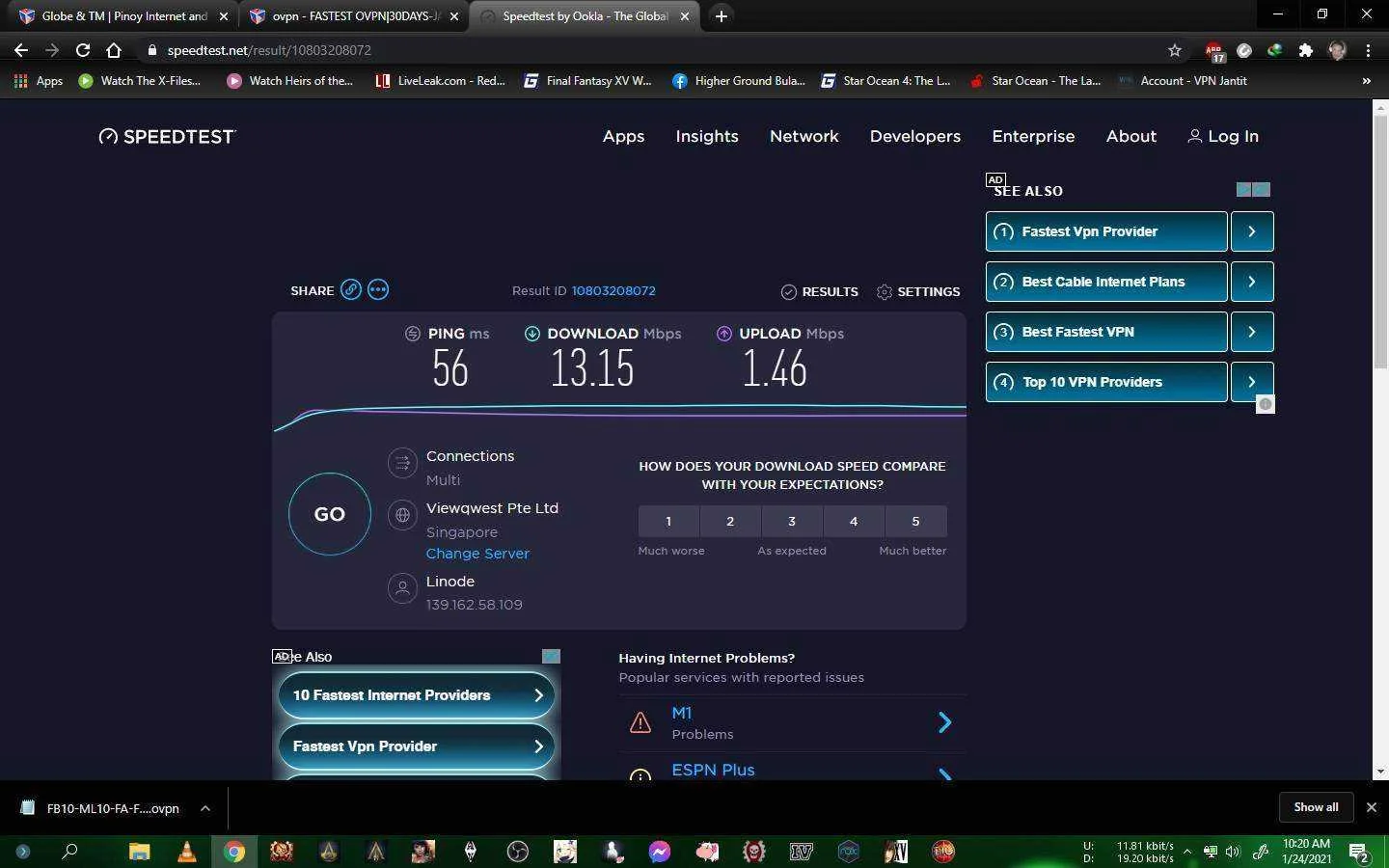
Task: Open more share options ellipsis icon
Action: (x=378, y=290)
